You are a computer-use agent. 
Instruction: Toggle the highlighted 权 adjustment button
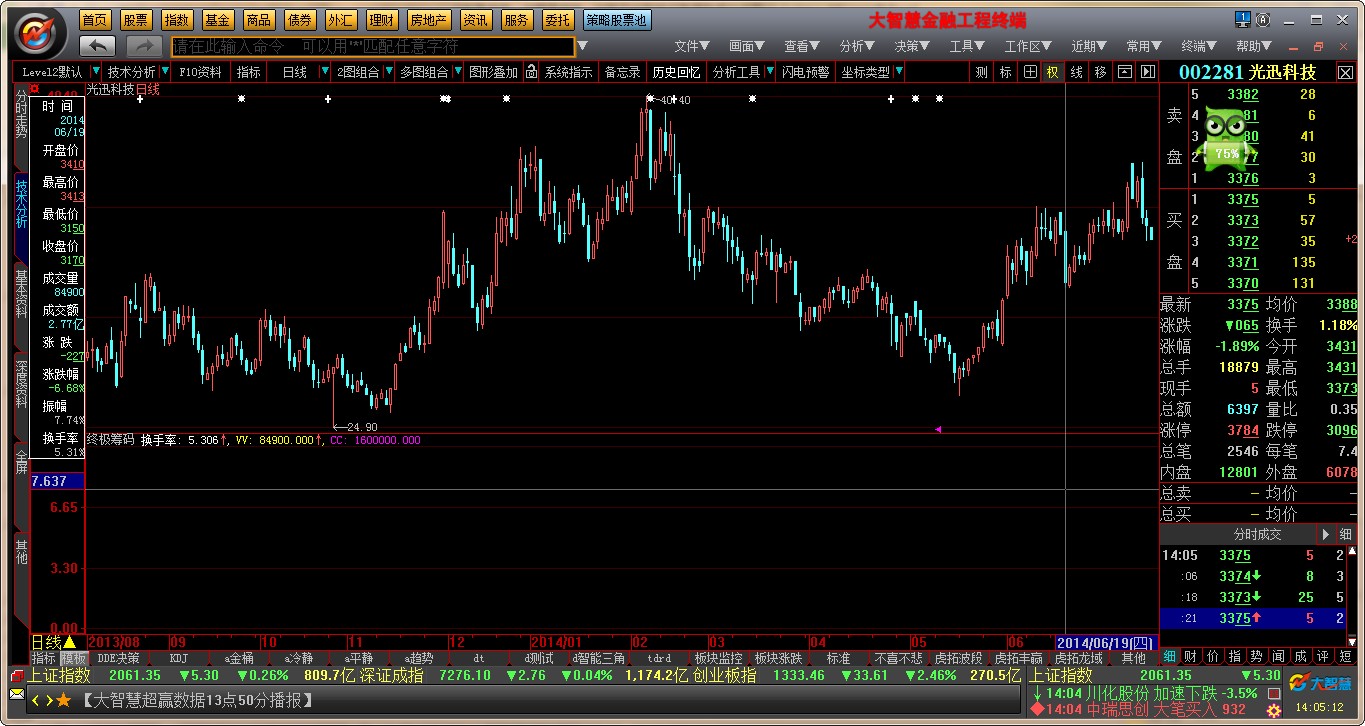(x=1052, y=72)
